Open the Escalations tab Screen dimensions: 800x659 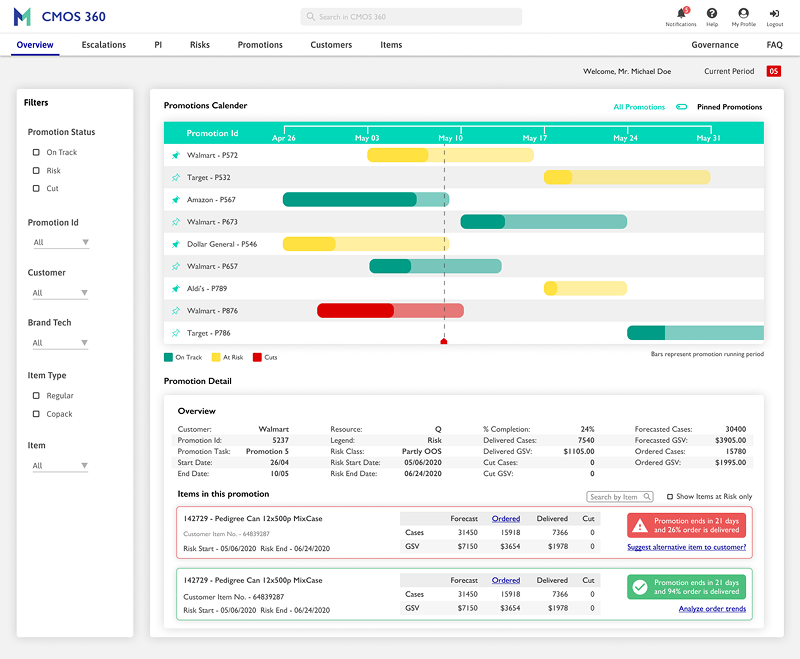(x=104, y=45)
